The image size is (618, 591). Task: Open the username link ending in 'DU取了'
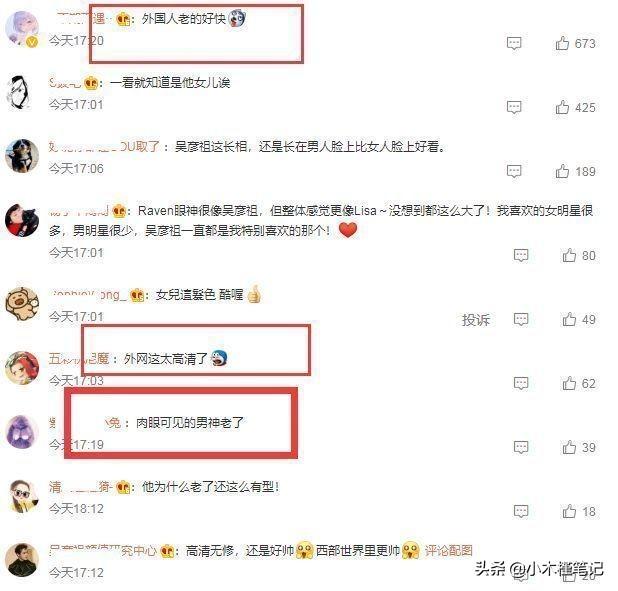click(x=104, y=146)
